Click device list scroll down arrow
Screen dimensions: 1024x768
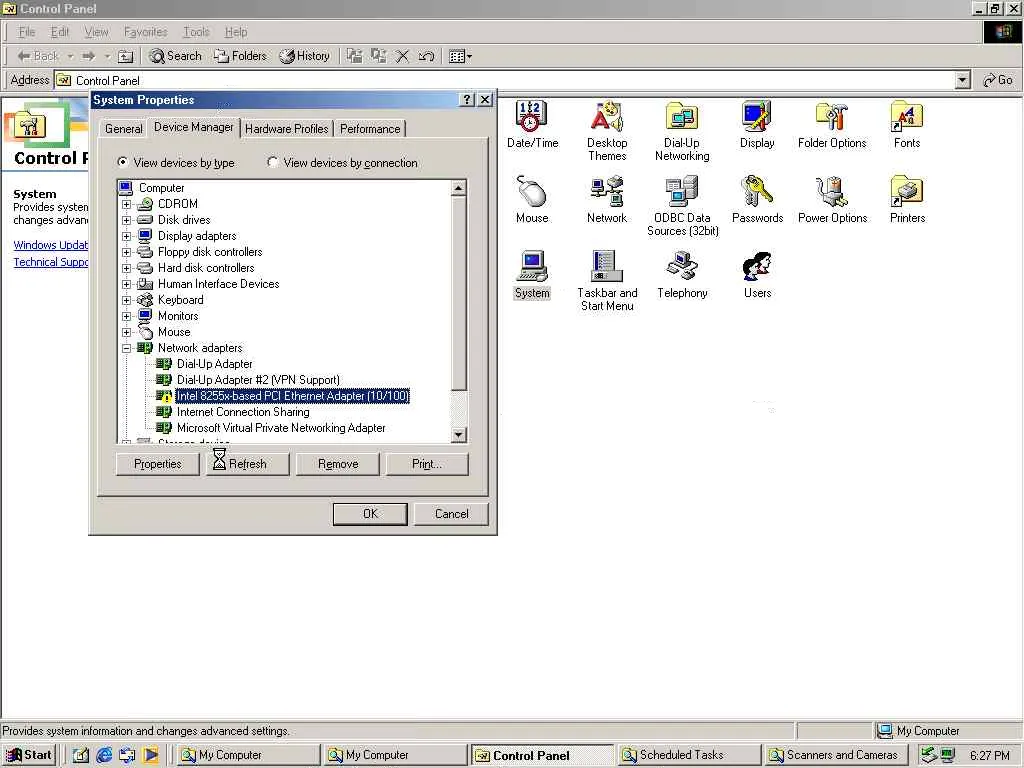point(459,435)
